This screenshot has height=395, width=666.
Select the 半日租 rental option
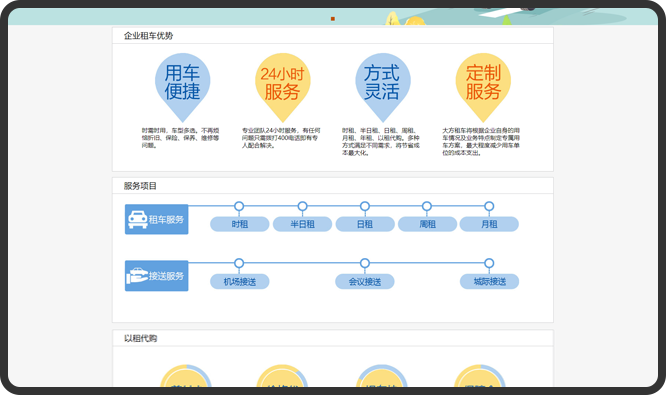click(x=302, y=224)
